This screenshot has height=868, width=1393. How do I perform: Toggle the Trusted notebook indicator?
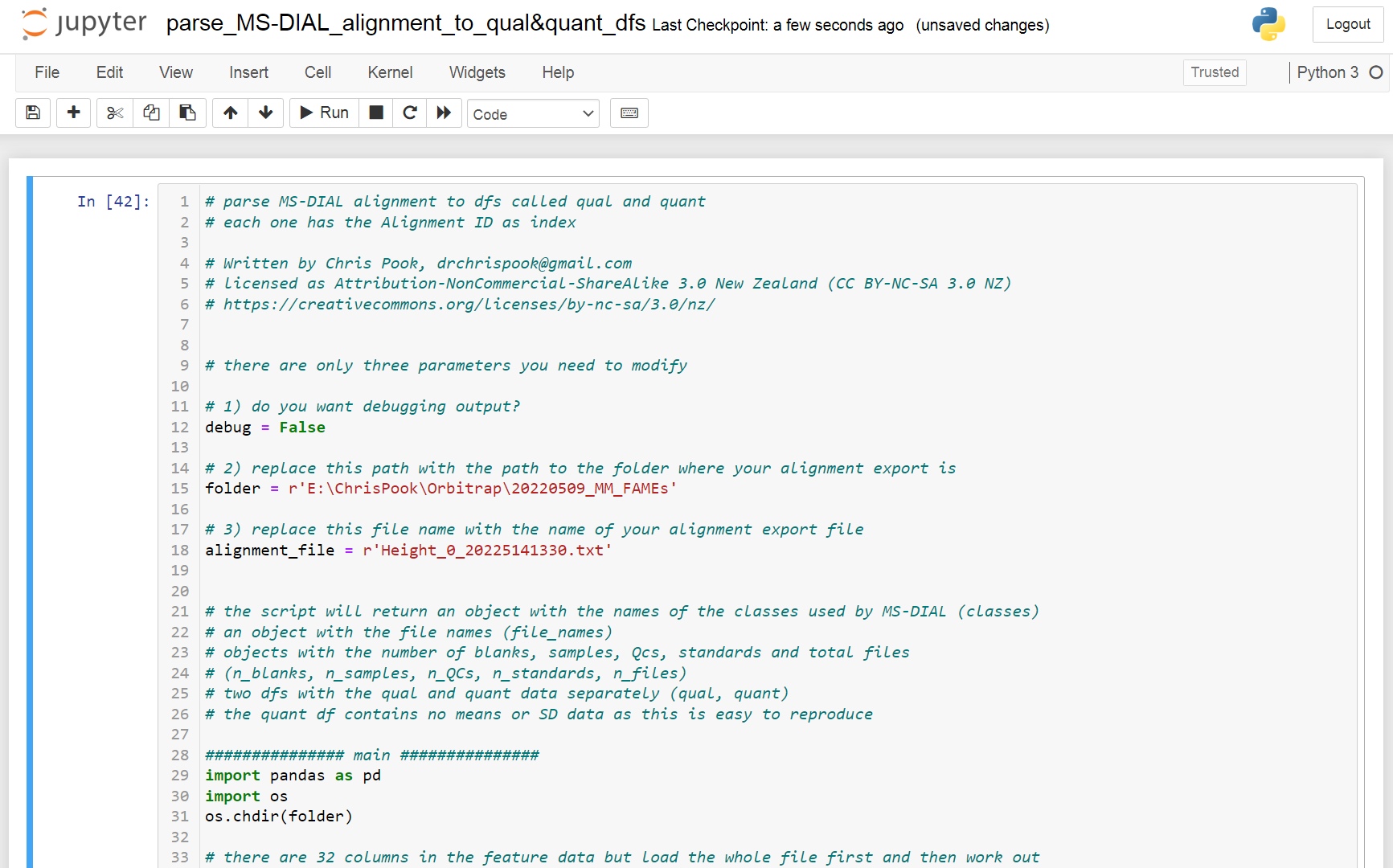pos(1214,72)
